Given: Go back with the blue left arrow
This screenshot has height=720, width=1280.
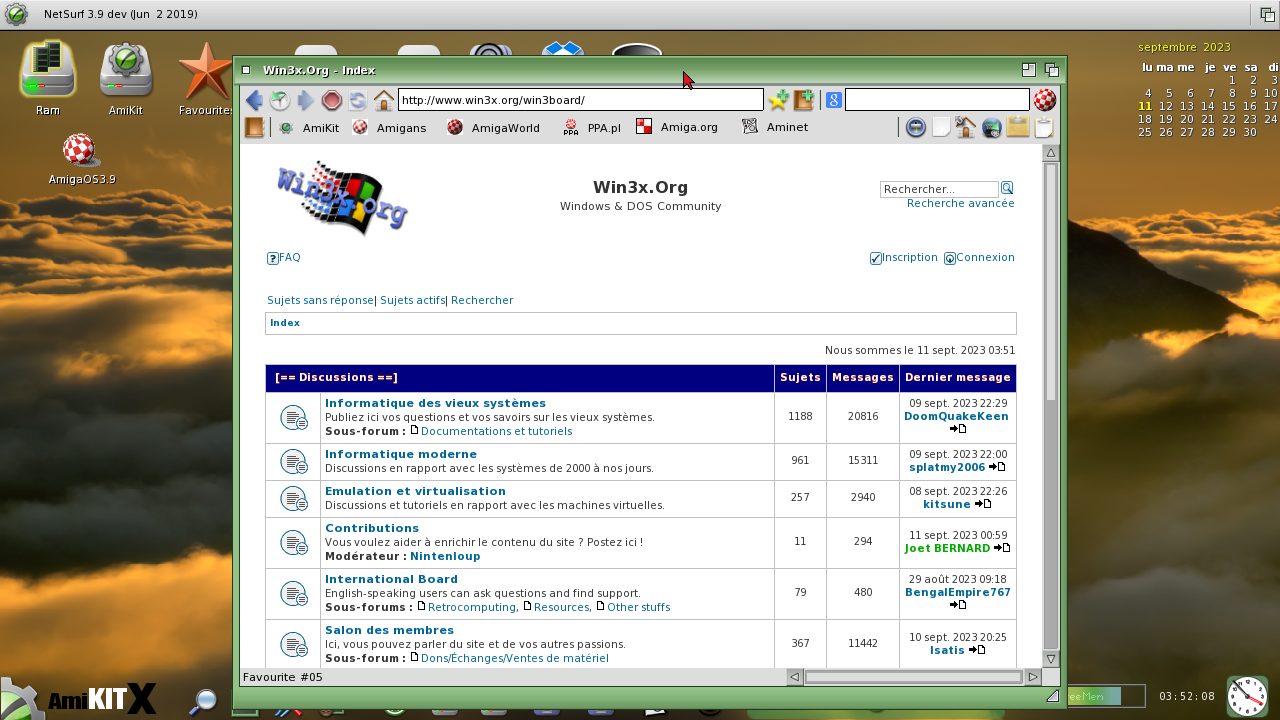Looking at the screenshot, I should click(254, 100).
